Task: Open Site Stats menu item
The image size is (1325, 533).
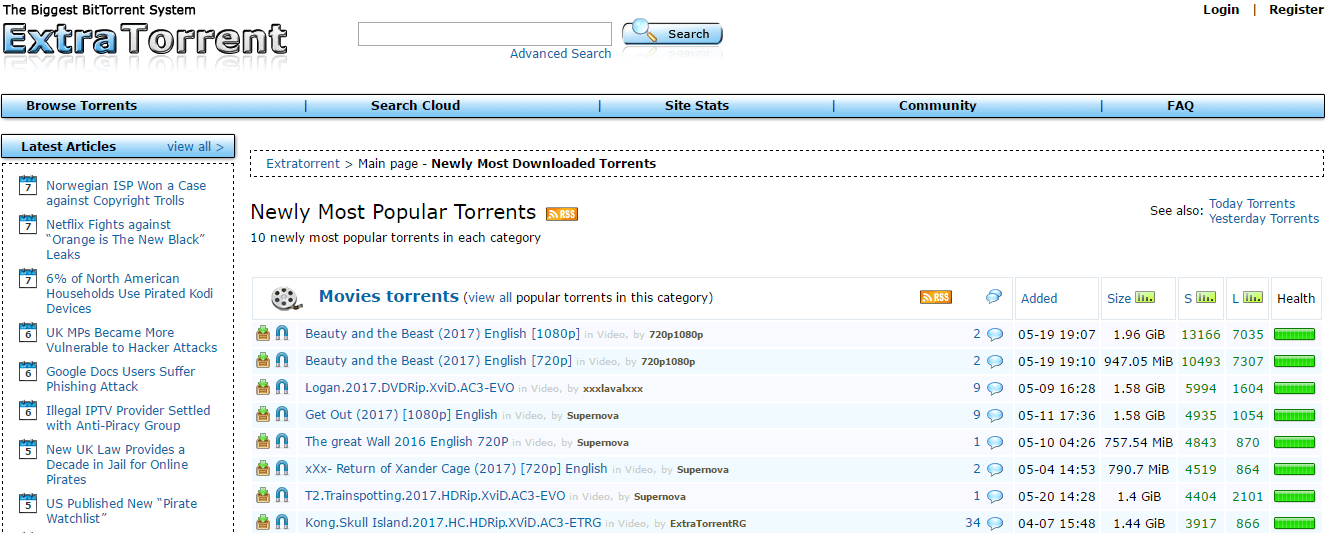Action: click(697, 106)
